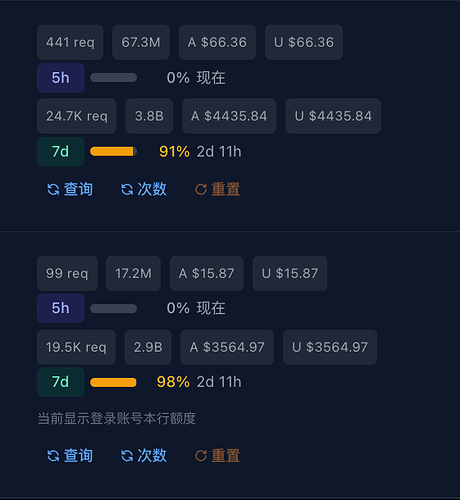Select the 7d badge beside 98%
Image resolution: width=460 pixels, height=500 pixels.
coord(61,382)
